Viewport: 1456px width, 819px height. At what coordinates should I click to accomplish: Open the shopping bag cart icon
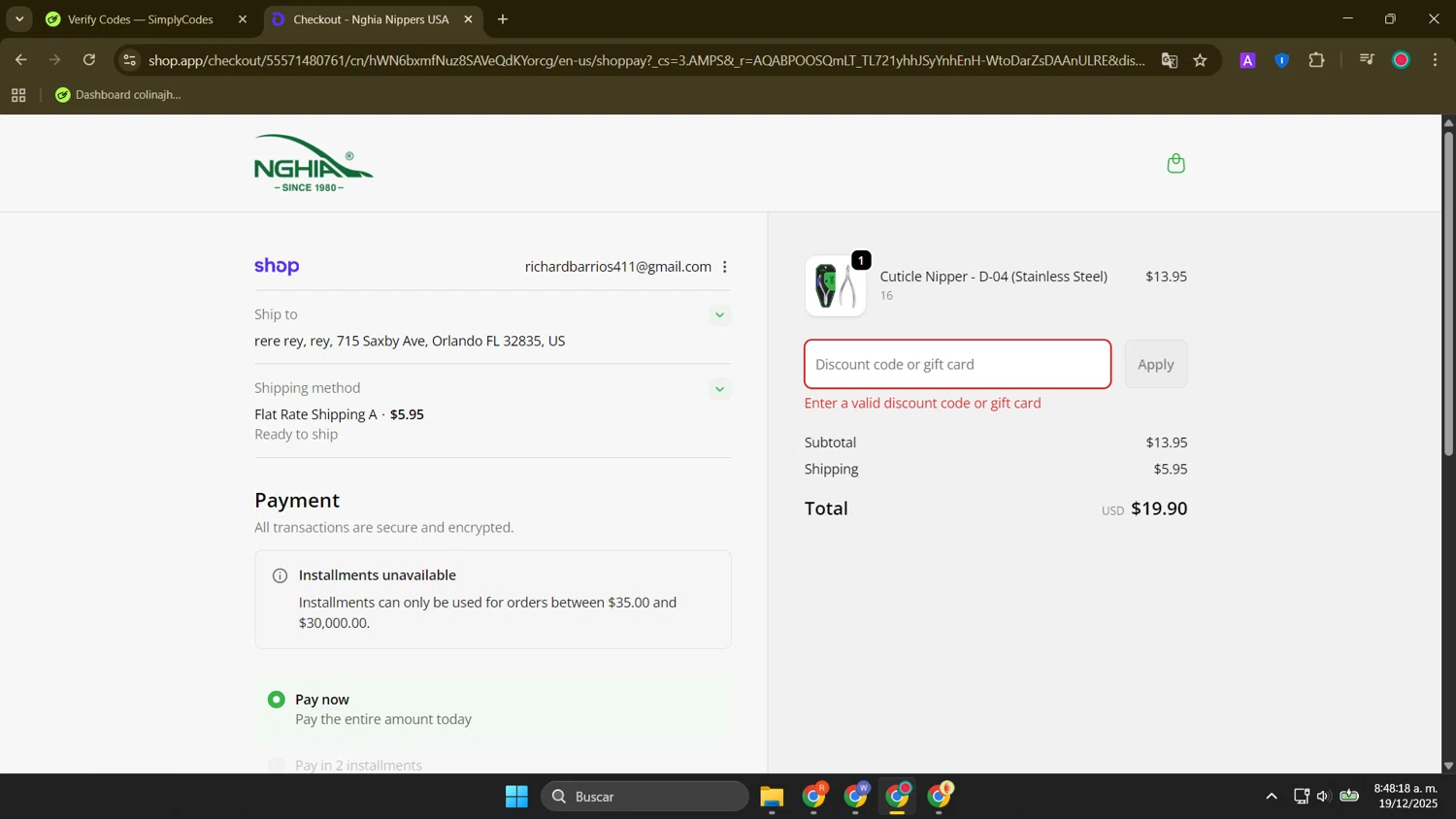pos(1175,163)
